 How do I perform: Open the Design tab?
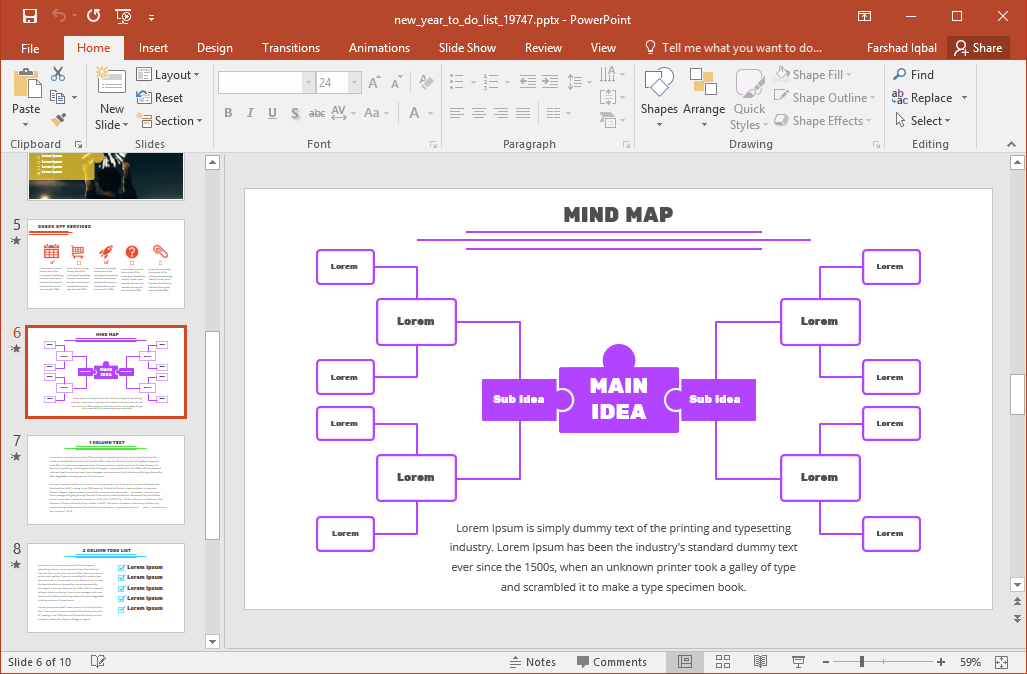click(x=214, y=48)
